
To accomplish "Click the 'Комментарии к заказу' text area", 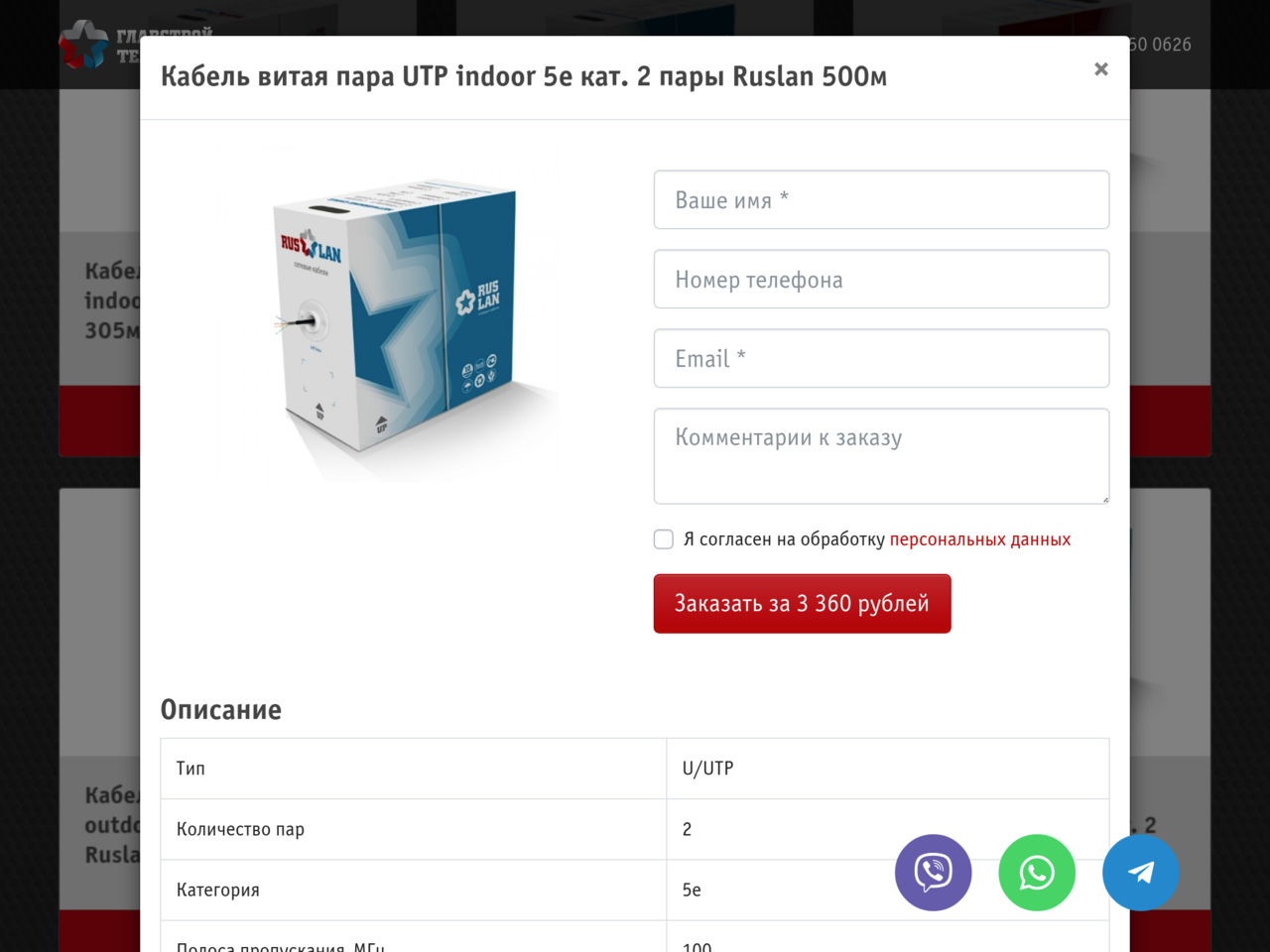I will coord(881,456).
